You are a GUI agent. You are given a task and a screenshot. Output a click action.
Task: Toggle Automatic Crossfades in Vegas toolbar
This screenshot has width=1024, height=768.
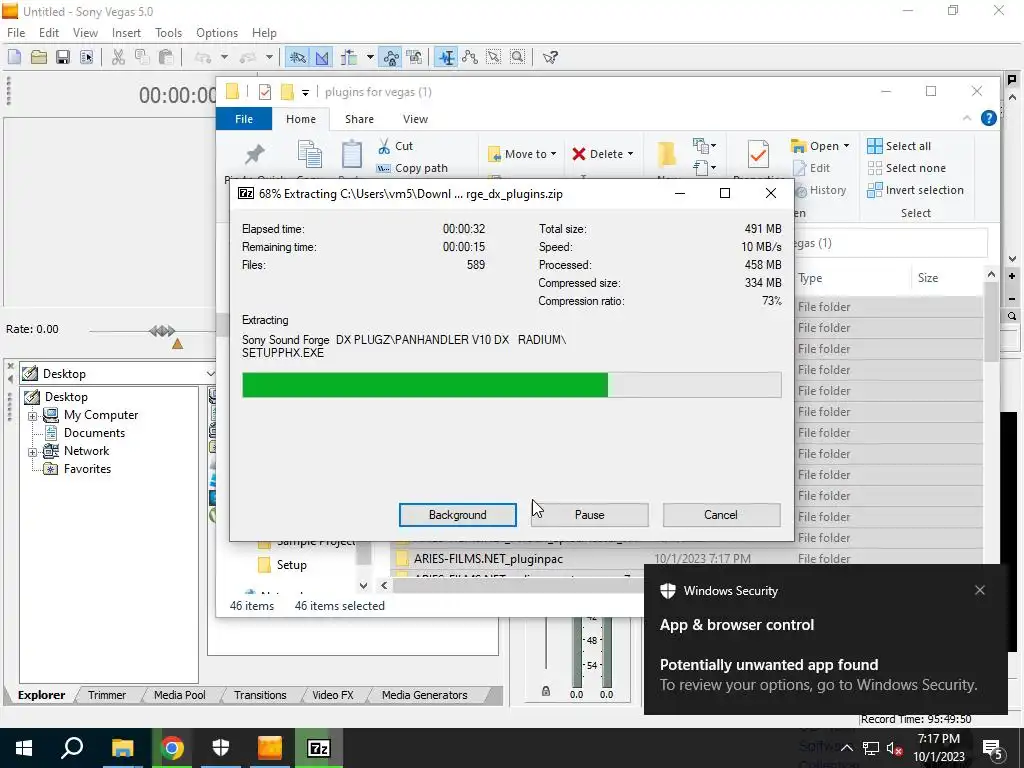pos(322,57)
